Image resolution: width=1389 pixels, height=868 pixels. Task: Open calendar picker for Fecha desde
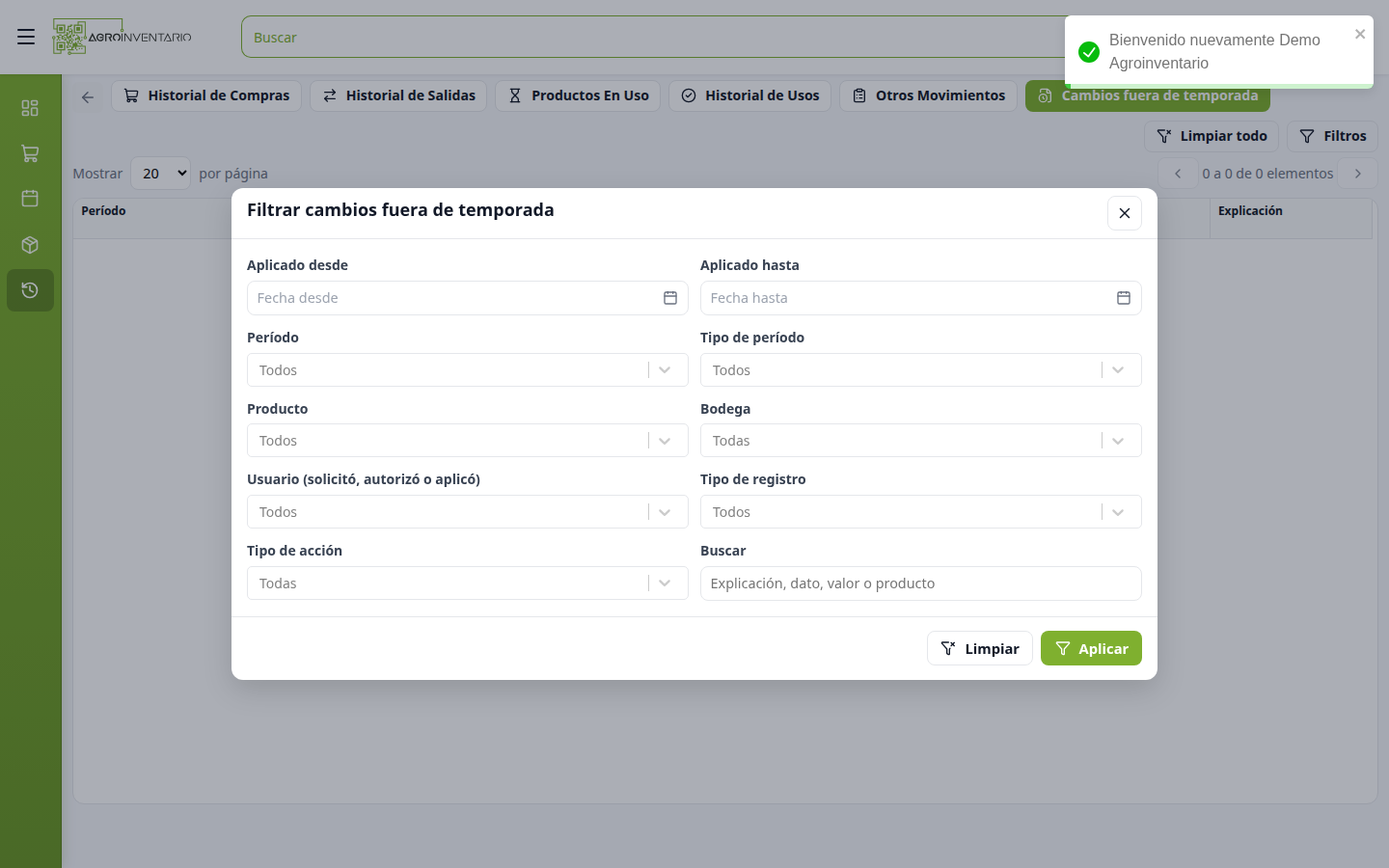pos(670,298)
